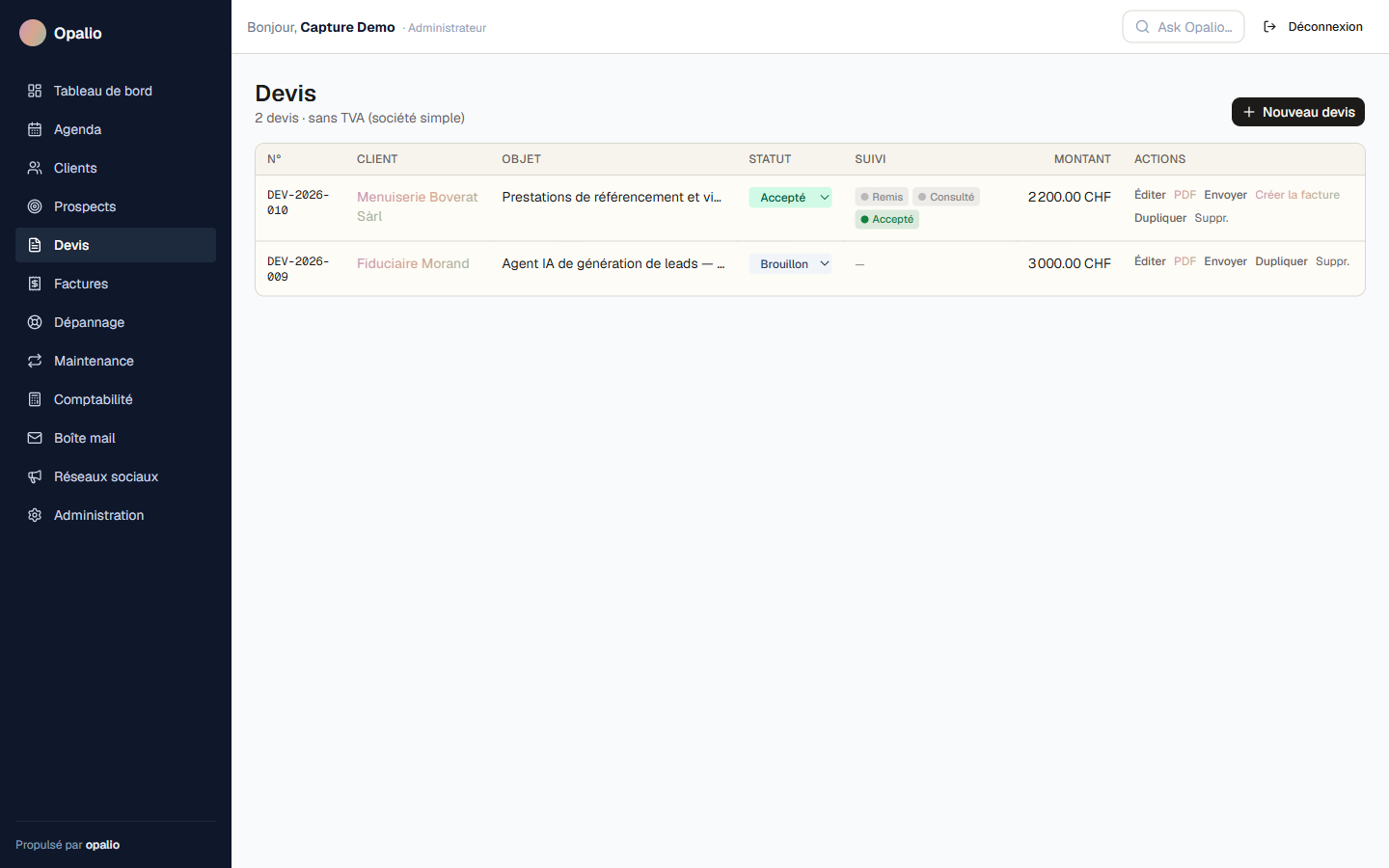
Task: Click Éditer for Menuiserie Boverat quote
Action: point(1150,195)
